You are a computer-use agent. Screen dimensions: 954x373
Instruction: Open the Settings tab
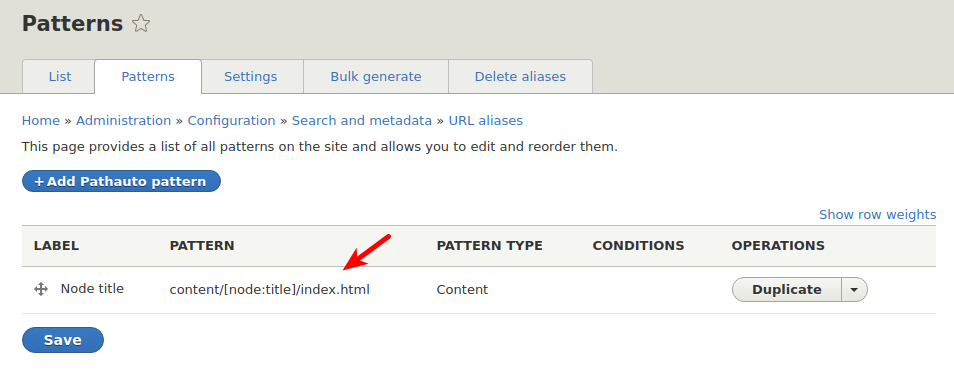(x=251, y=77)
